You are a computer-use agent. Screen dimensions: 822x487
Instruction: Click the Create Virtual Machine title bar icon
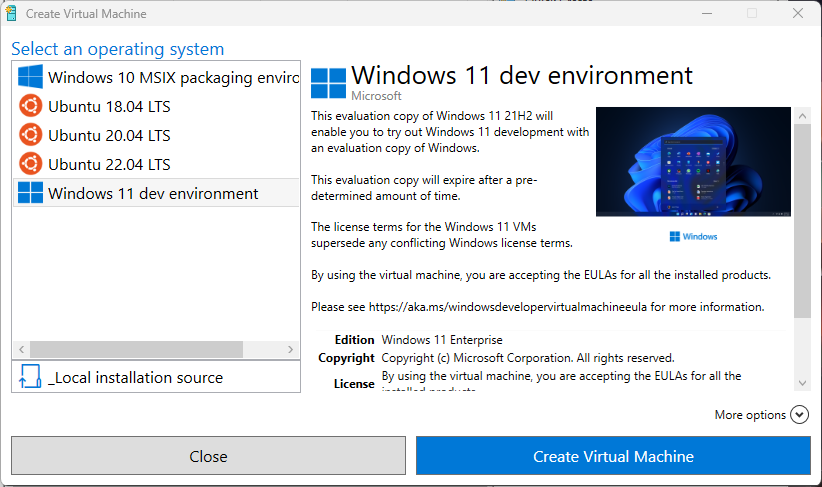coord(12,14)
